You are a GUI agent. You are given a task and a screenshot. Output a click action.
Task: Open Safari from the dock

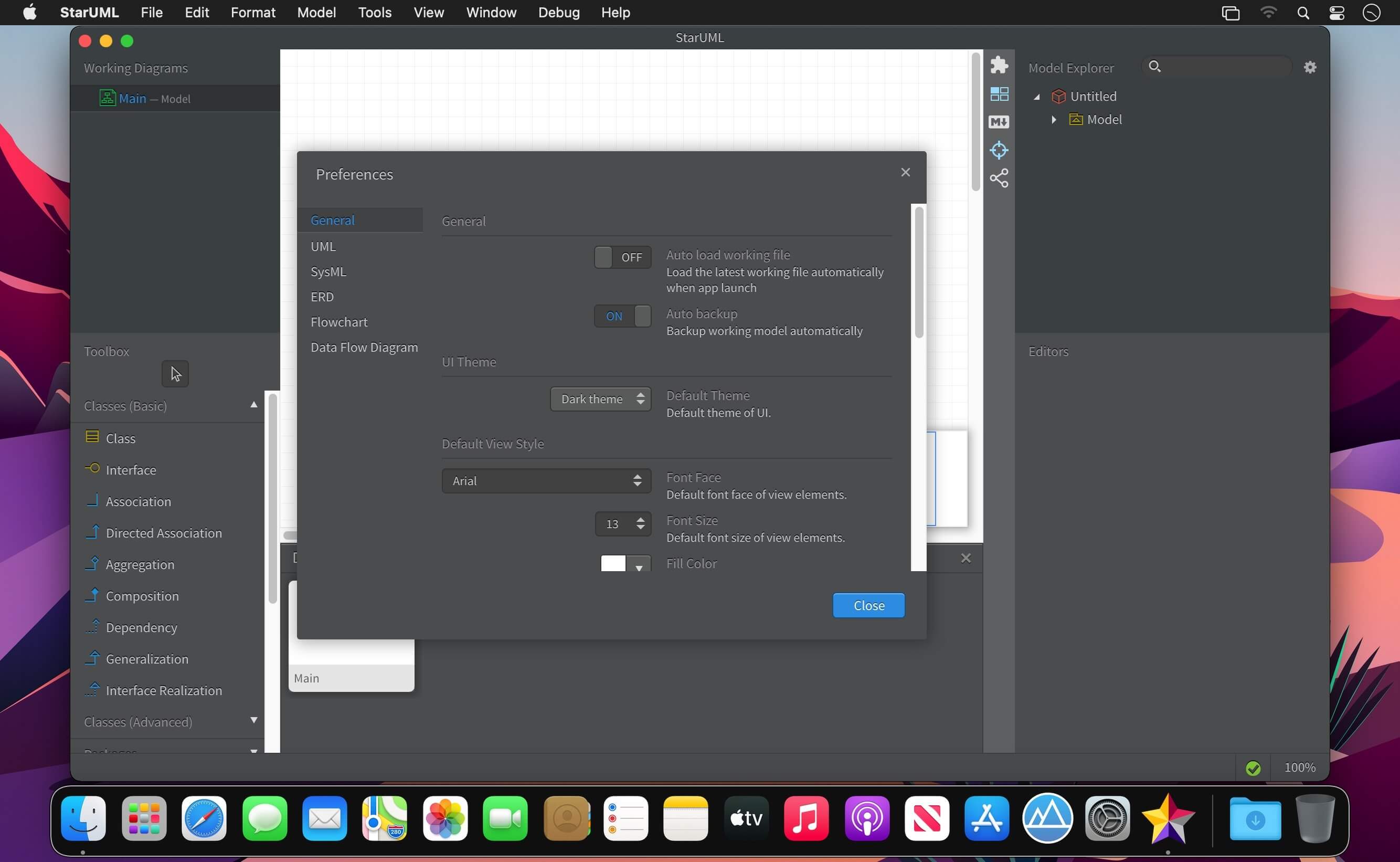(204, 818)
